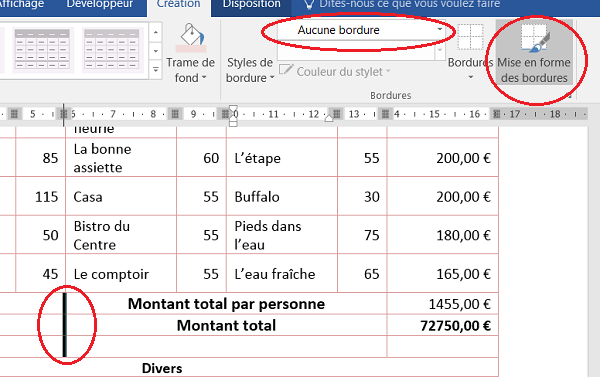Click the cell with value 75
This screenshot has height=377, width=600.
(x=362, y=235)
